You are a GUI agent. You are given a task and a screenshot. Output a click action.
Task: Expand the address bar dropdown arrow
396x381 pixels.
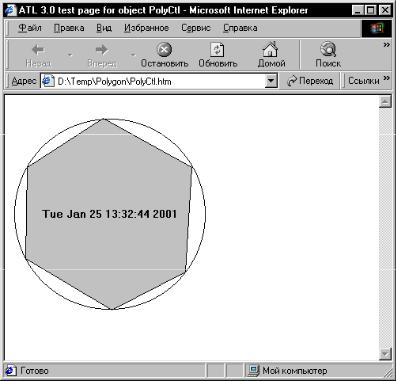click(x=271, y=81)
